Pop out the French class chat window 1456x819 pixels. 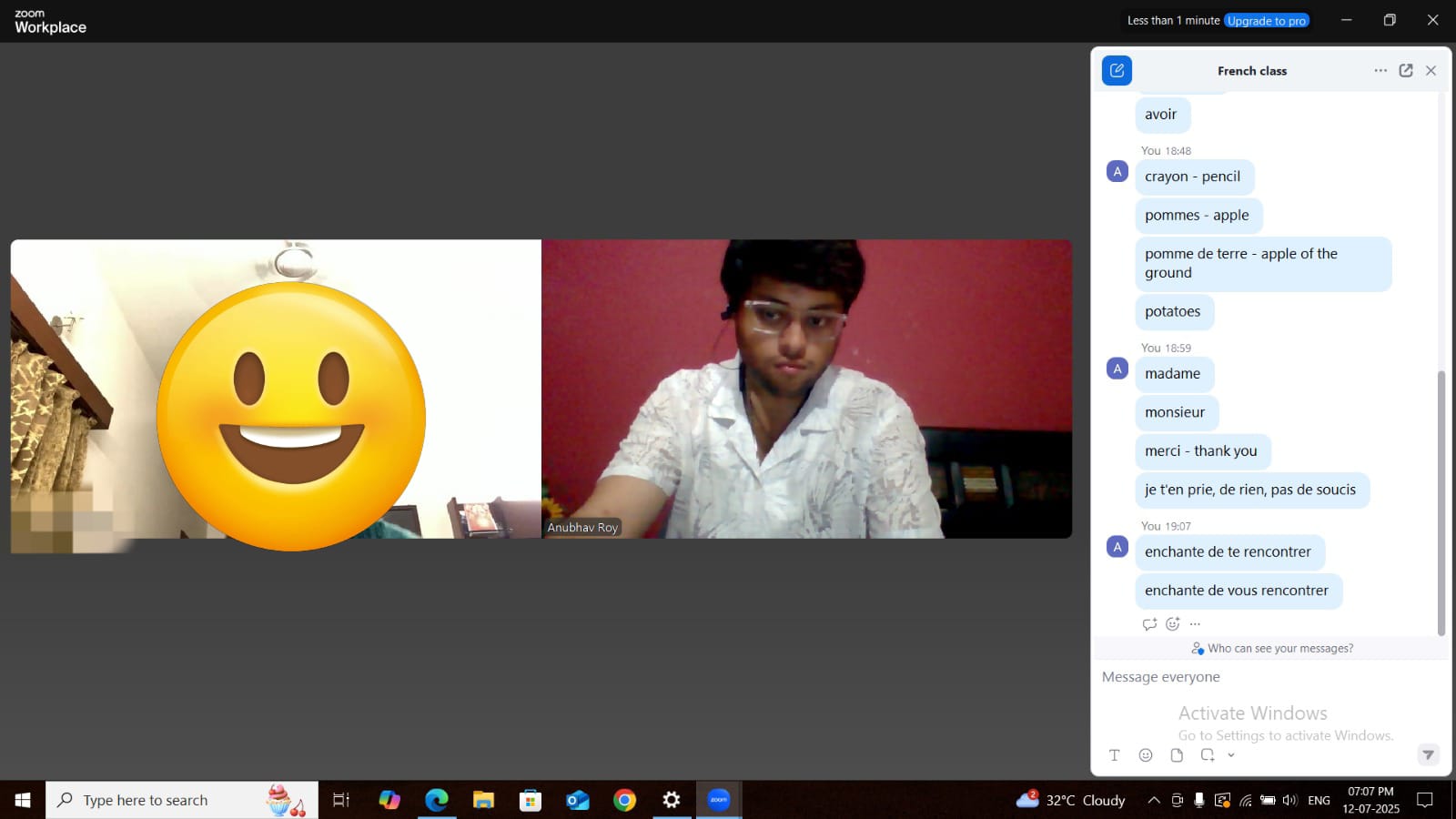click(1405, 71)
